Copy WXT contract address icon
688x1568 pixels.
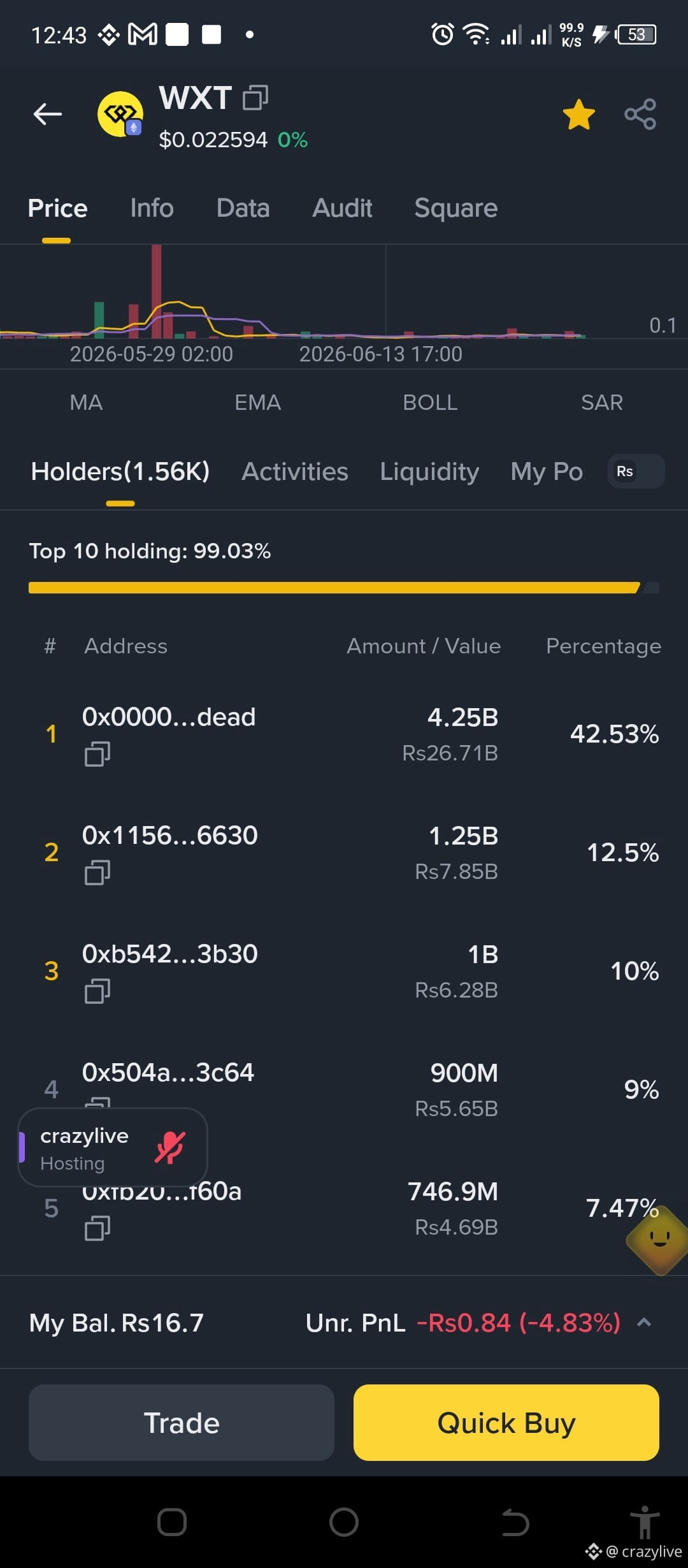pyautogui.click(x=255, y=98)
